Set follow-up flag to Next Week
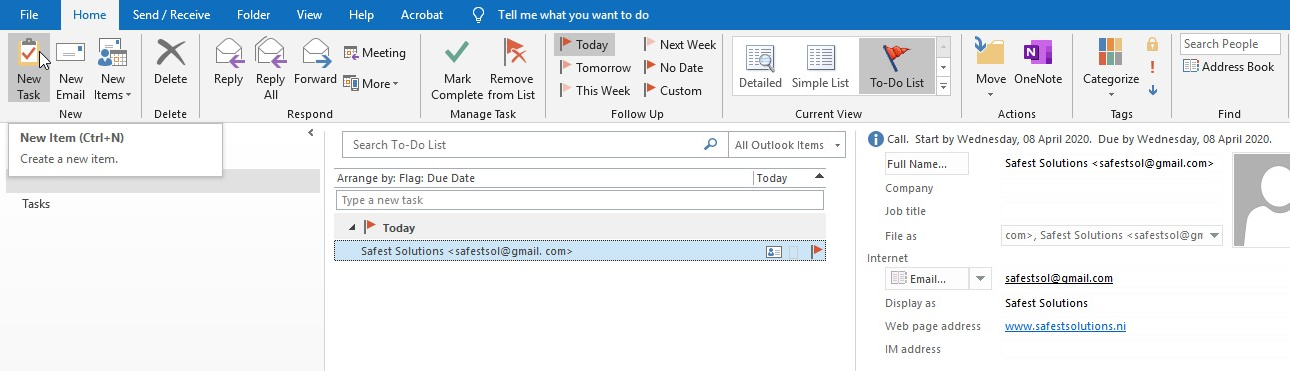 tap(680, 45)
